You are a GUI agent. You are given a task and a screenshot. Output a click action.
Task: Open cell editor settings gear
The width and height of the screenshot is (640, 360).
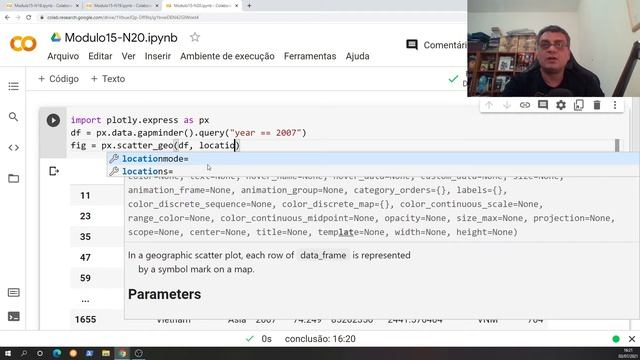coord(561,105)
